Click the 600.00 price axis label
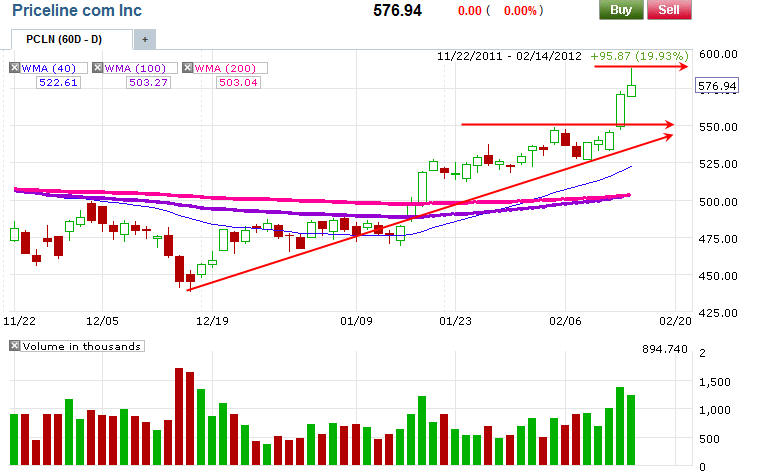 coord(718,54)
